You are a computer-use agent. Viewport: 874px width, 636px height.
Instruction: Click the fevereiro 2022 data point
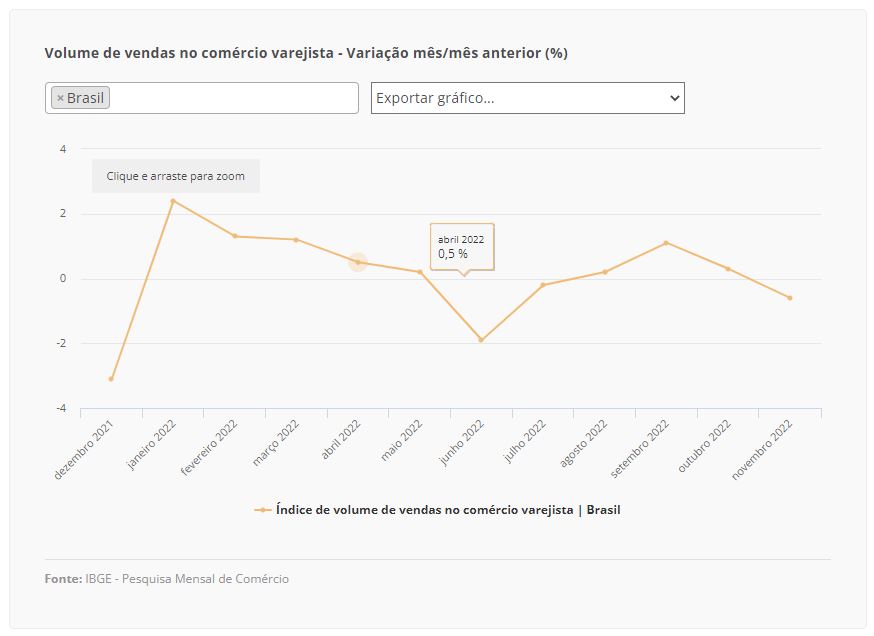coord(235,236)
